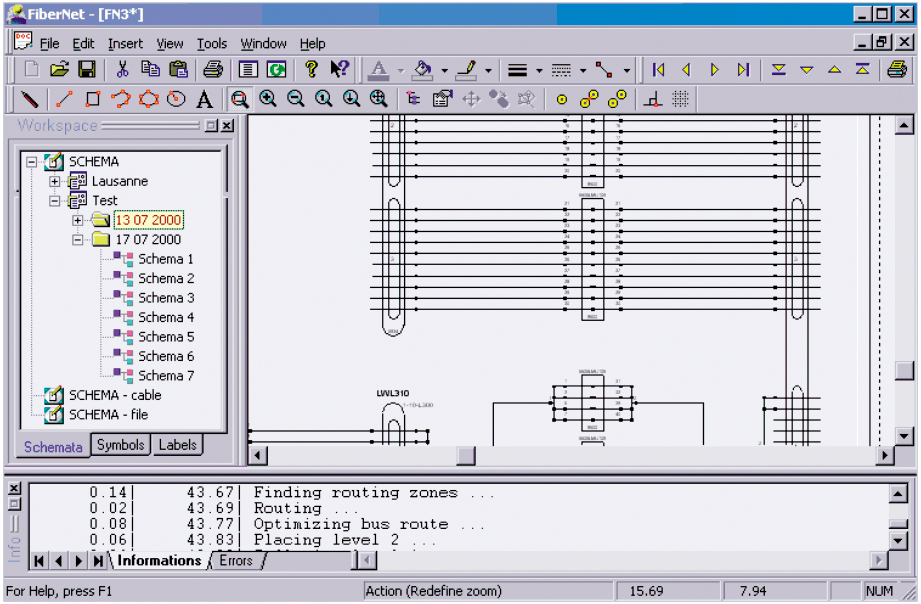921x604 pixels.
Task: Close the Workspace panel
Action: pyautogui.click(x=227, y=126)
